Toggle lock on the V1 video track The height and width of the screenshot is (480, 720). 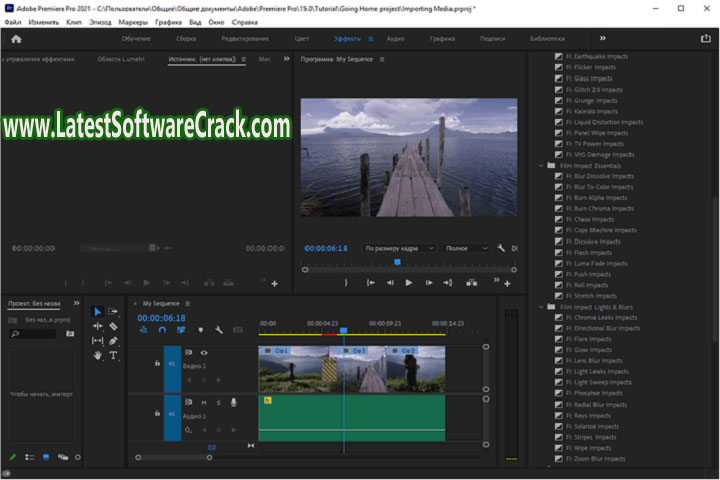click(156, 365)
